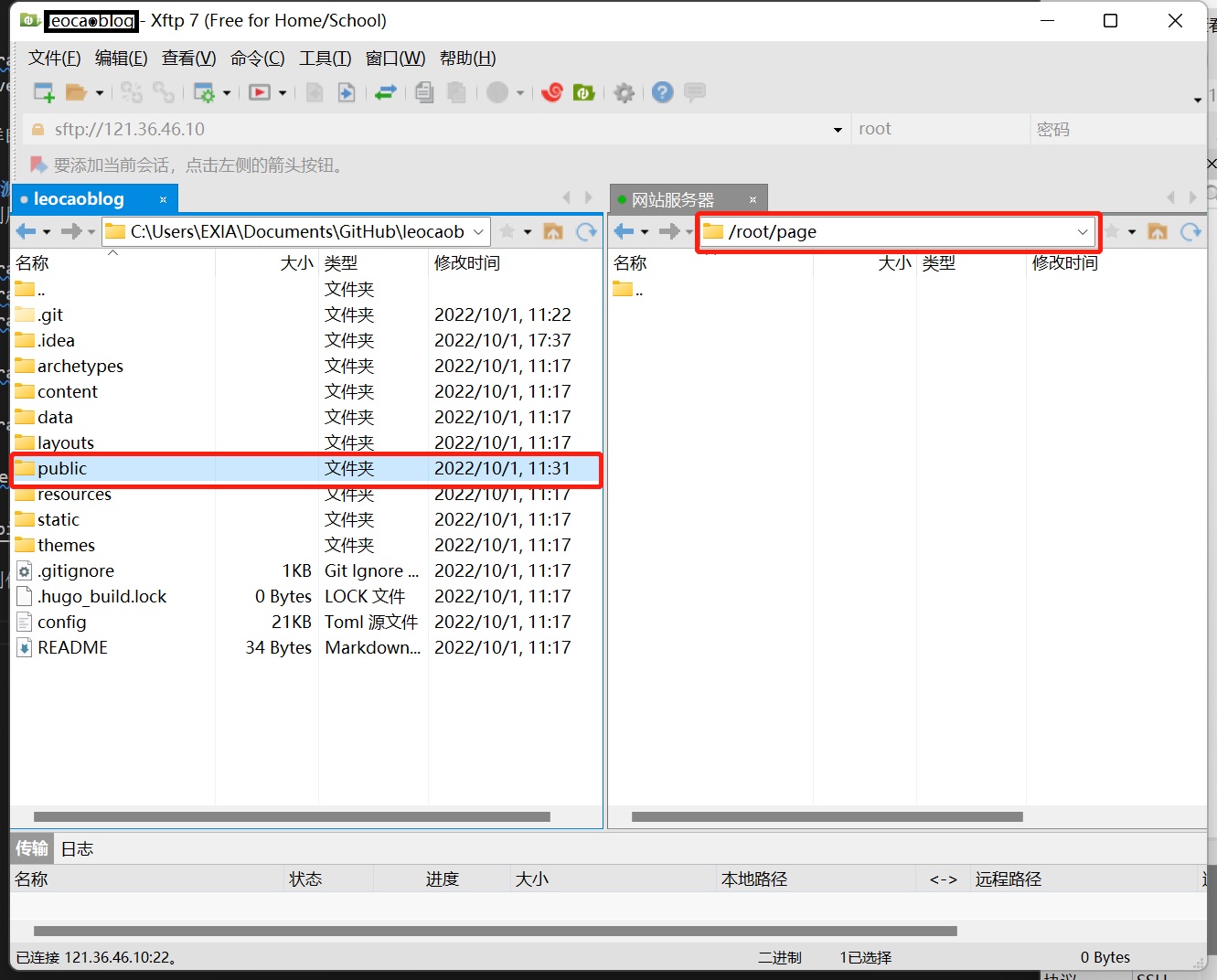Click the New Session toolbar icon
The image size is (1217, 980).
point(43,92)
